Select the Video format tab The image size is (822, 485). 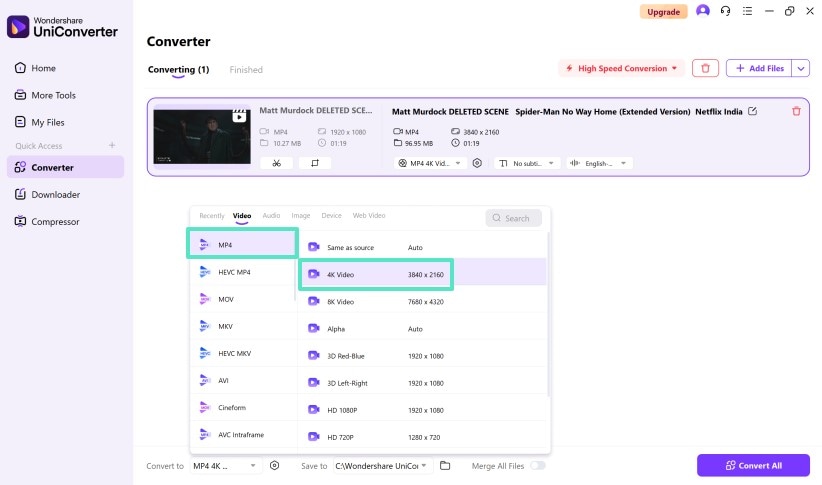click(242, 215)
